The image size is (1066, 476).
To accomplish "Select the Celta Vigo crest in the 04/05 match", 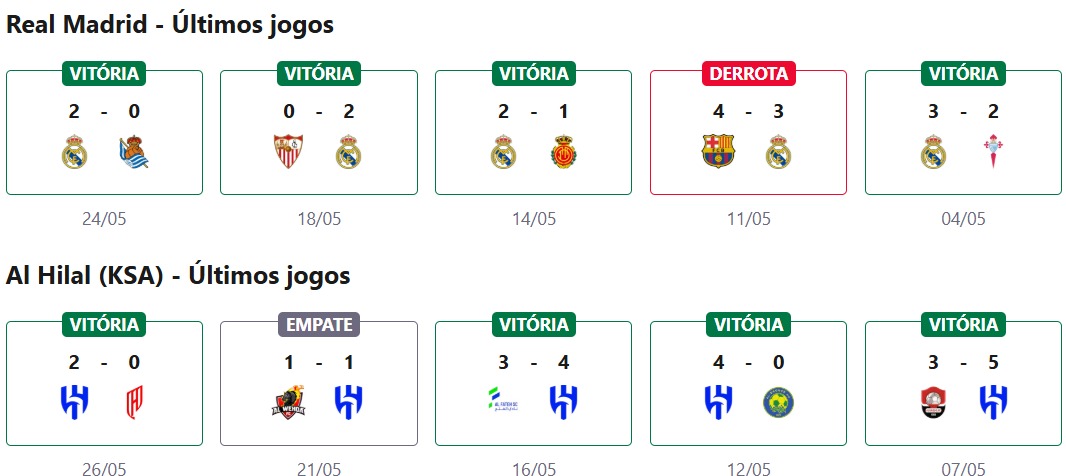I will [x=992, y=152].
